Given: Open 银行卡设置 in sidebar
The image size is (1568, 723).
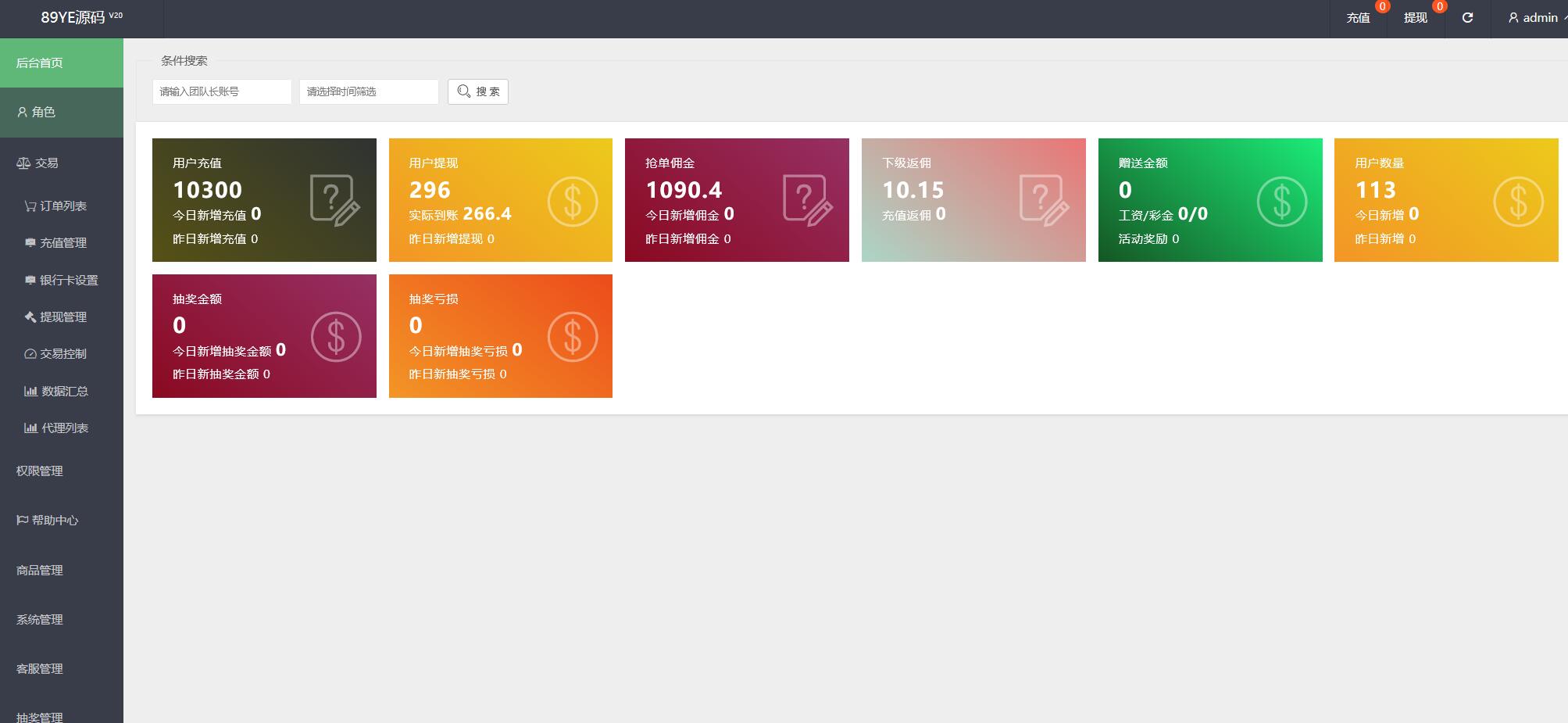Looking at the screenshot, I should click(62, 280).
